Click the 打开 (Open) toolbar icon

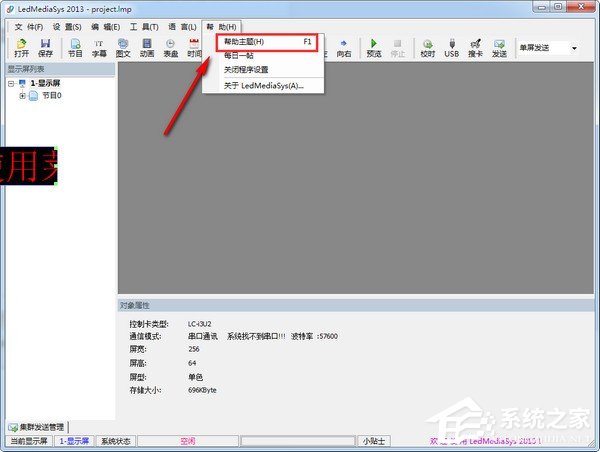tap(21, 48)
